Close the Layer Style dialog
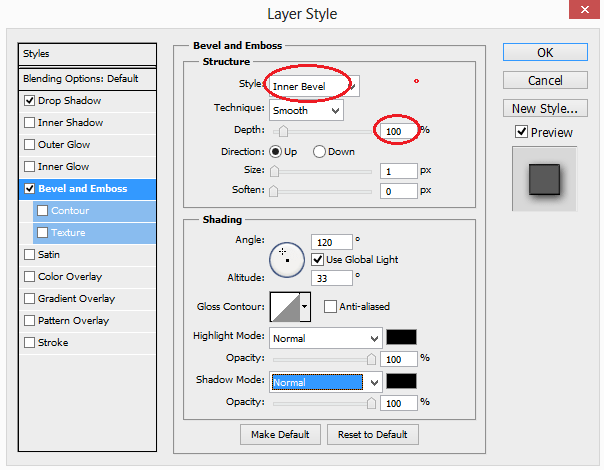This screenshot has height=470, width=604. (x=584, y=9)
